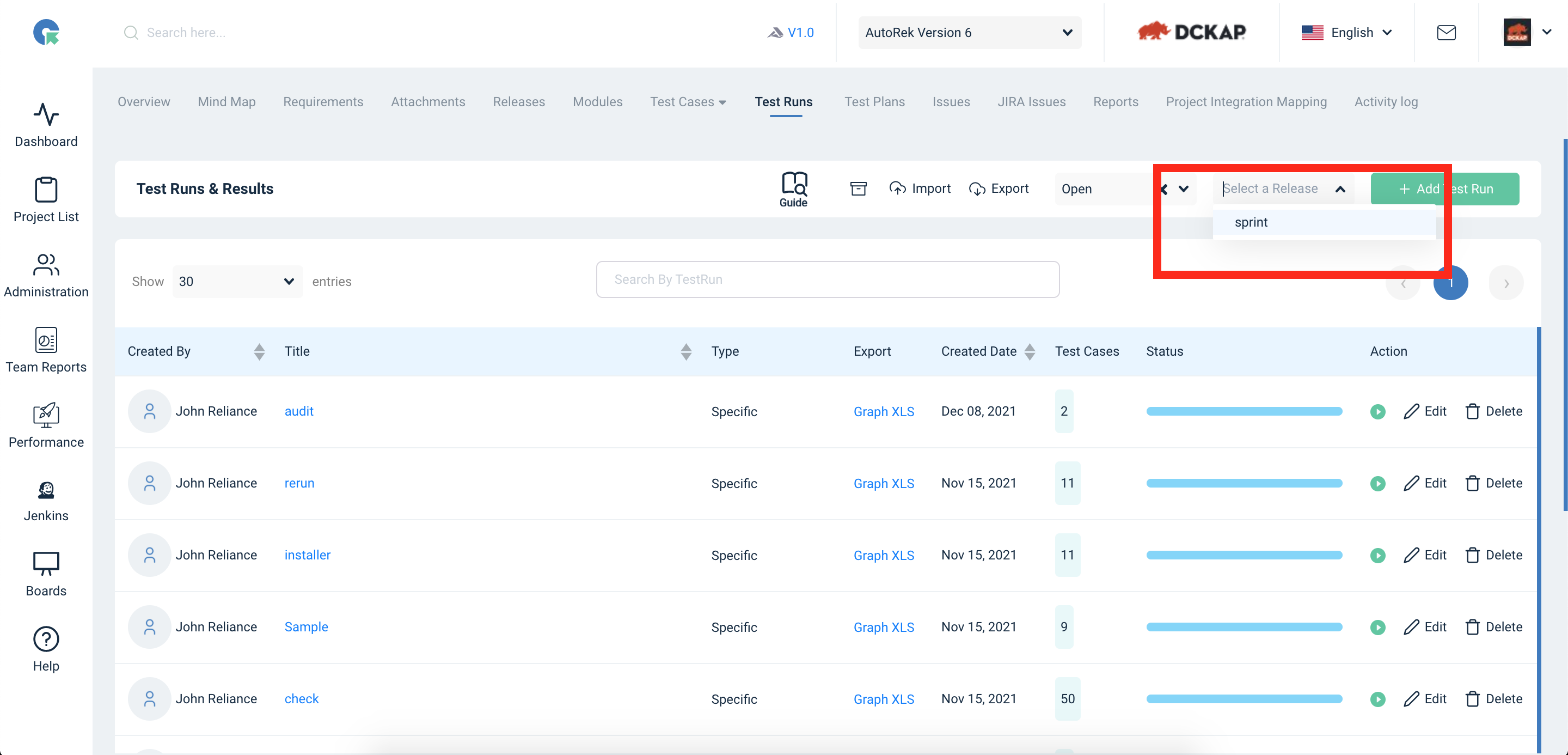Open the mail envelope icon
The height and width of the screenshot is (755, 1568).
[1446, 32]
